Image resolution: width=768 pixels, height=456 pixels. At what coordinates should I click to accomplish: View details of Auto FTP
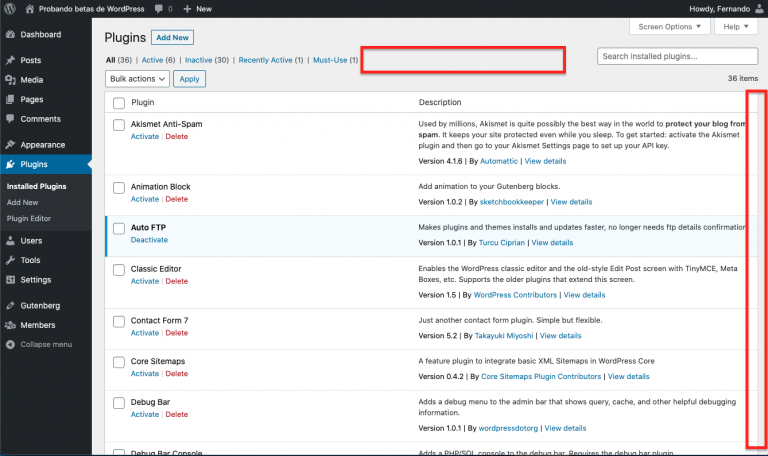coord(552,242)
